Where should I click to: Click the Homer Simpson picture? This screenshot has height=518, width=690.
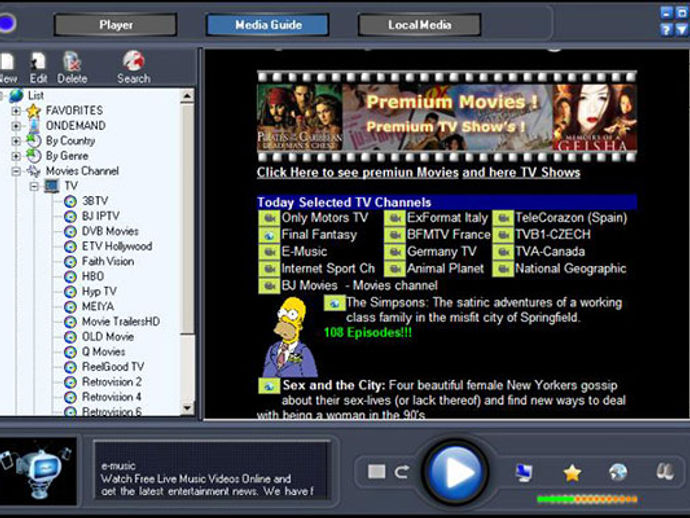tap(290, 337)
